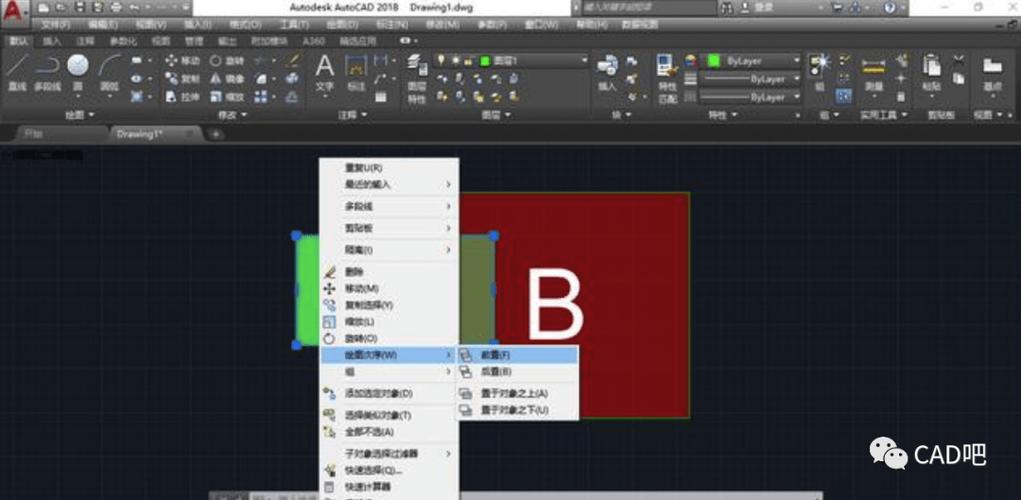Switch to the Parametric (参数化) ribbon tab

coord(123,41)
